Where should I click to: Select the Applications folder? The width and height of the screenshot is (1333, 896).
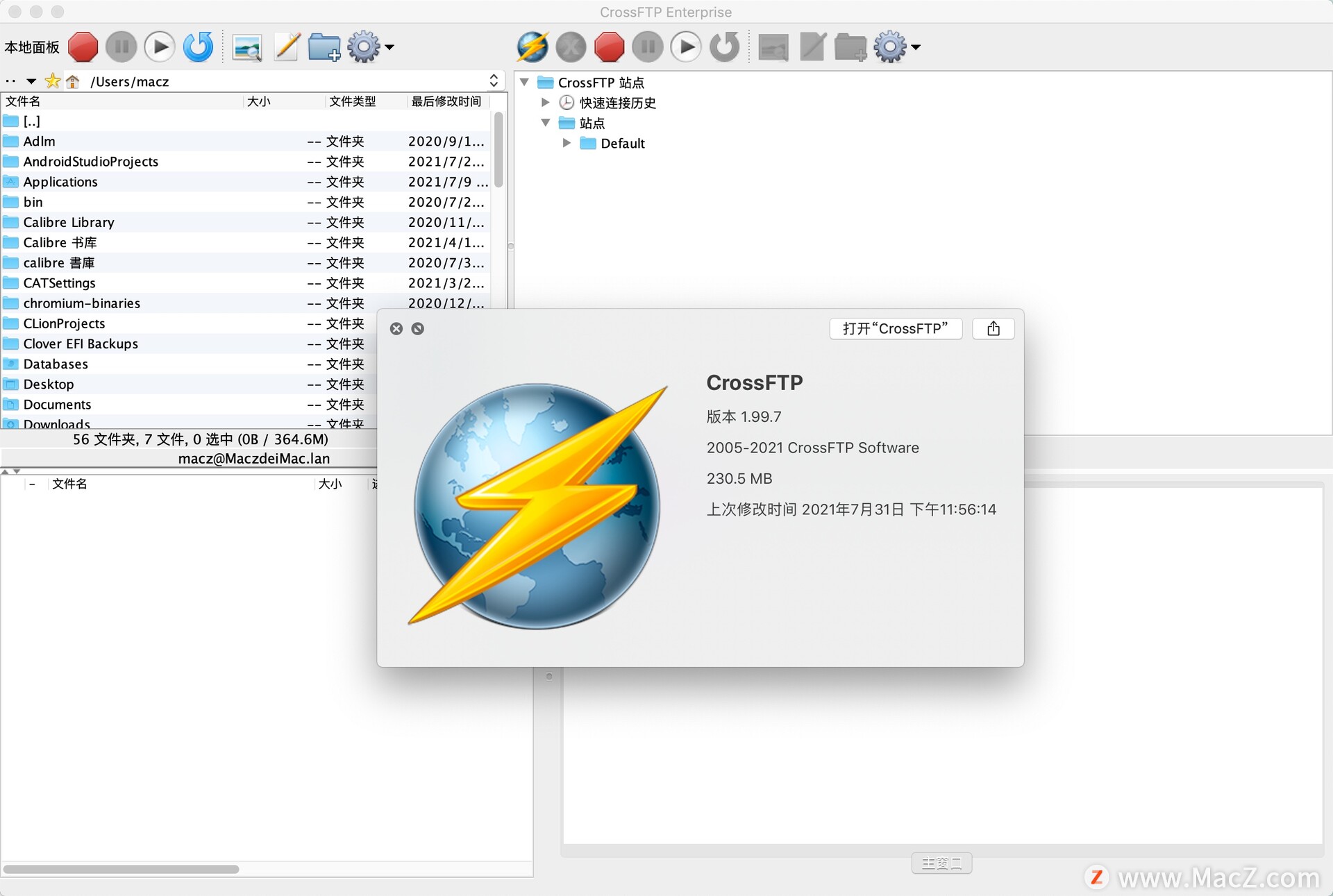[x=246, y=182]
